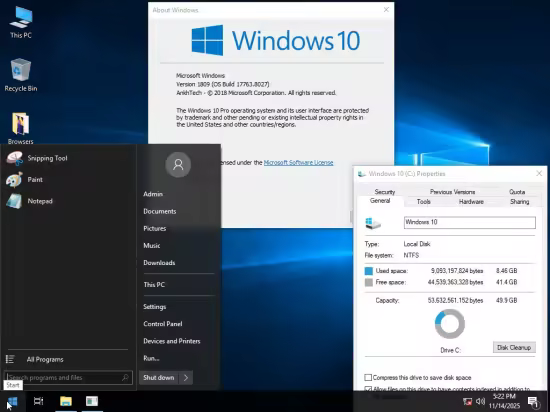
Task: Open the volume speaker tray icon
Action: pos(480,401)
